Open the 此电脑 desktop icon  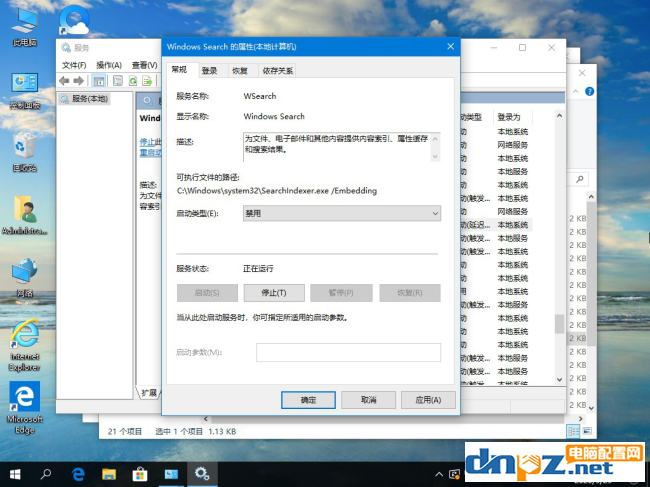tap(25, 27)
